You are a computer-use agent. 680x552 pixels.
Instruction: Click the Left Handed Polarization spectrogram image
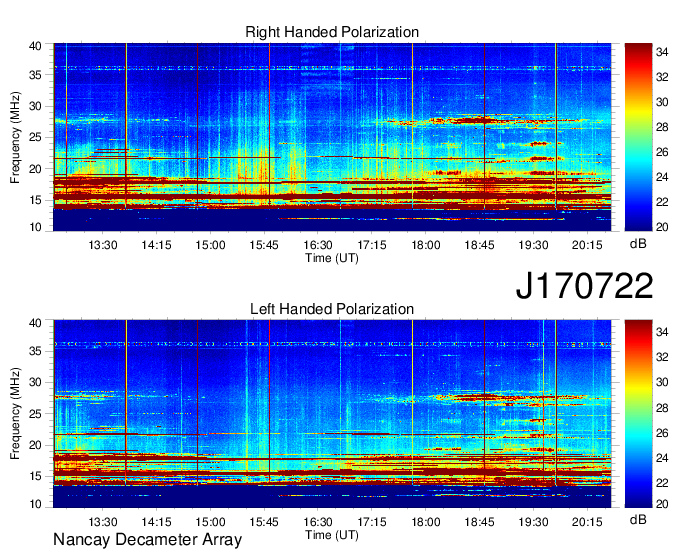coord(332,414)
